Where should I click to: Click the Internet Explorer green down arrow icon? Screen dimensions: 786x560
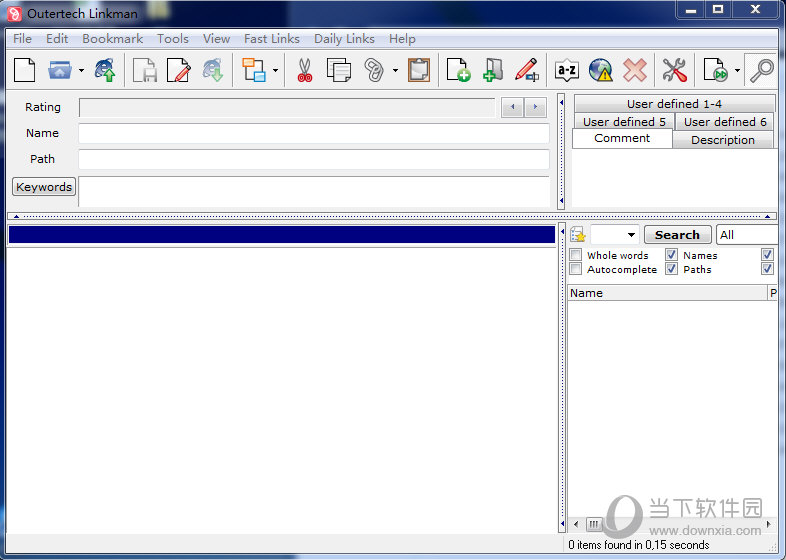213,70
